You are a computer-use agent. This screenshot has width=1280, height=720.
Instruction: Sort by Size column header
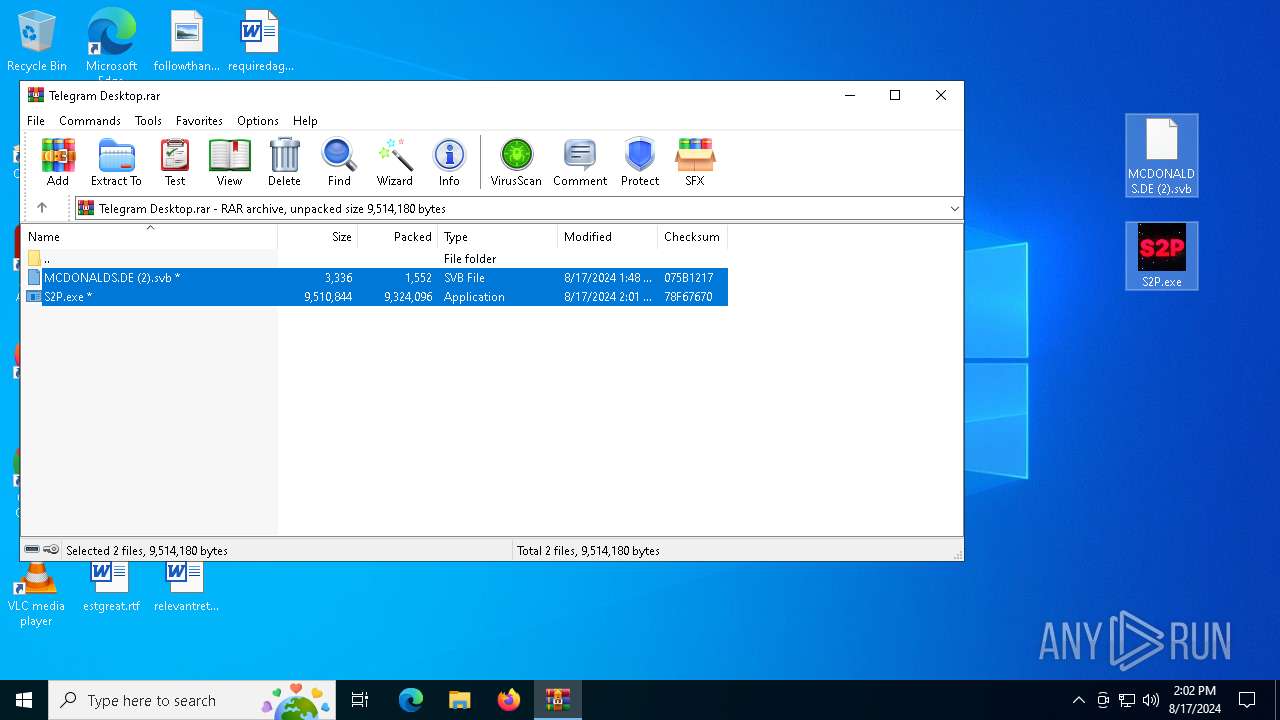(318, 237)
